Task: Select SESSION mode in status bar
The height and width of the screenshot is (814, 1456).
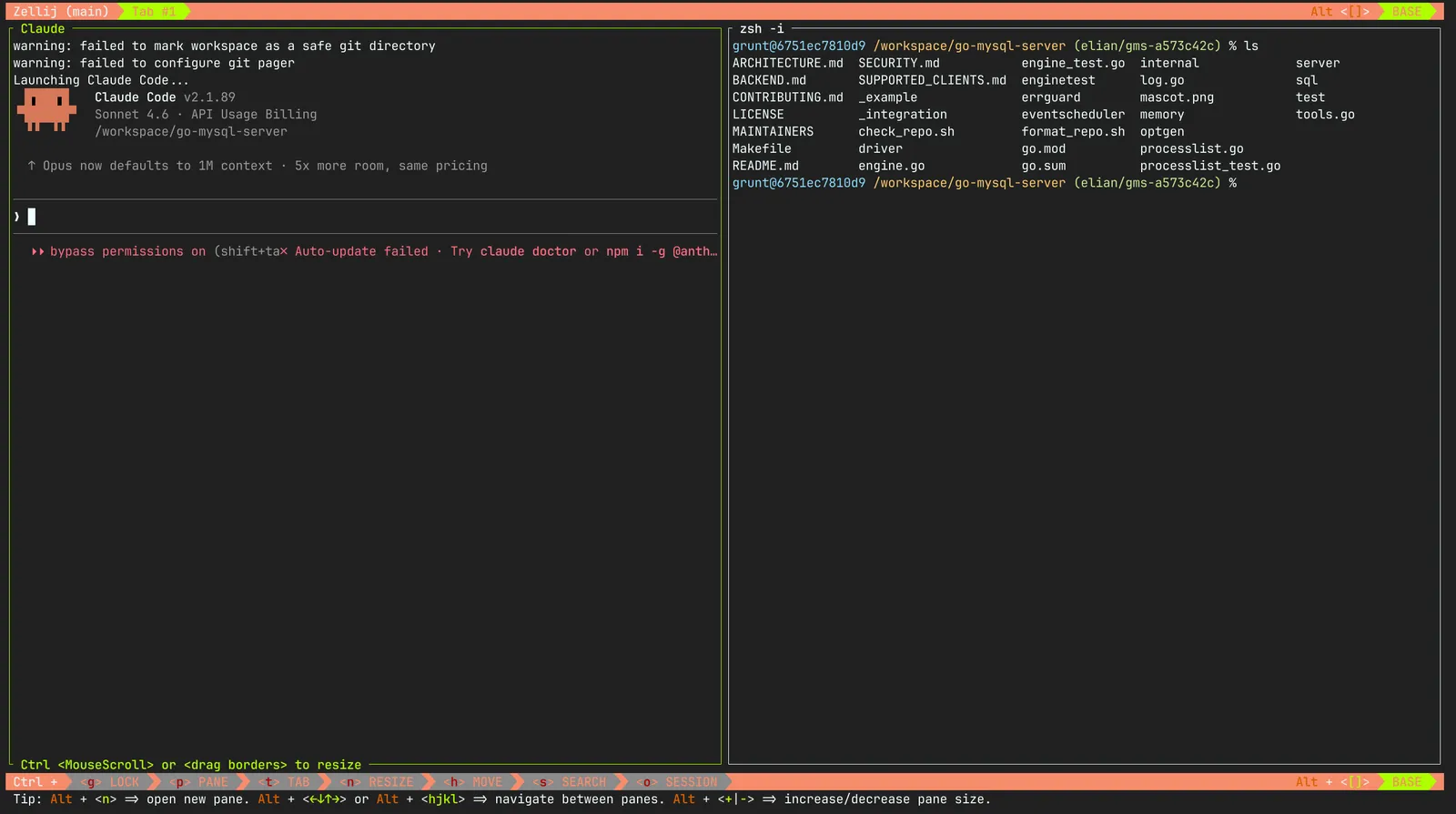Action: (677, 782)
